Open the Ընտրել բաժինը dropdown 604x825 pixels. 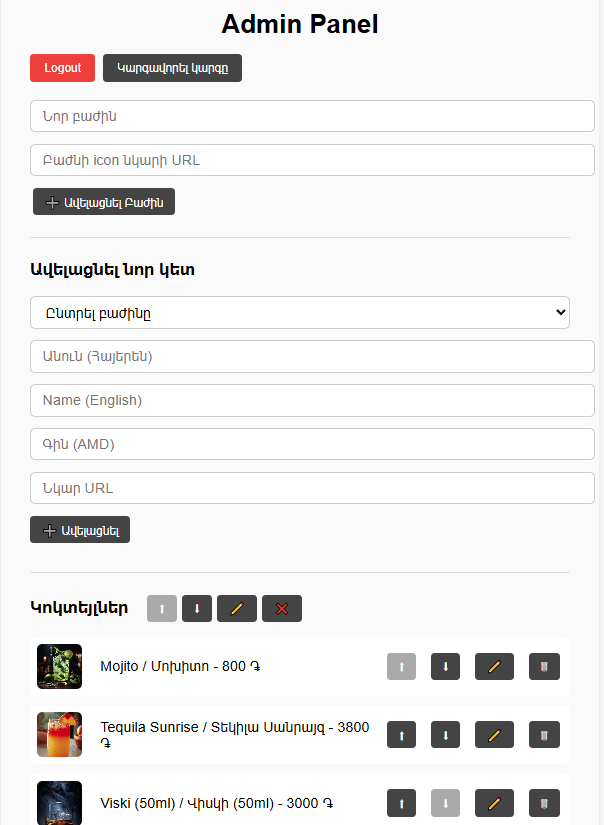pyautogui.click(x=300, y=313)
